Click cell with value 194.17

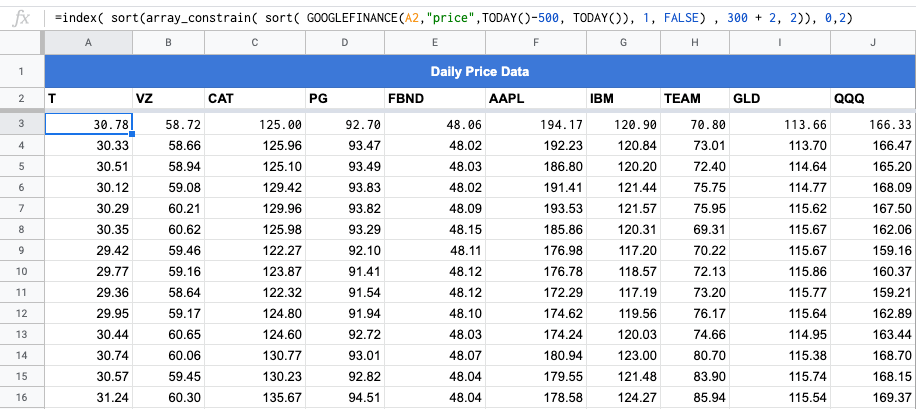tap(536, 124)
